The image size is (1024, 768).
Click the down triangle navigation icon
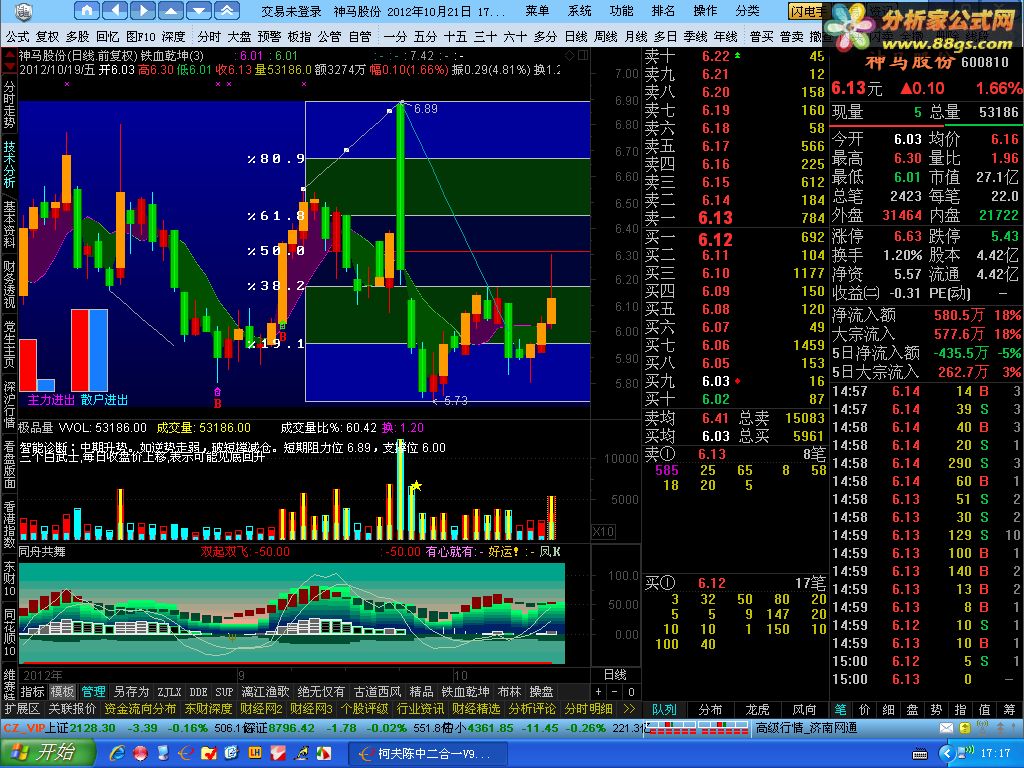(x=199, y=10)
